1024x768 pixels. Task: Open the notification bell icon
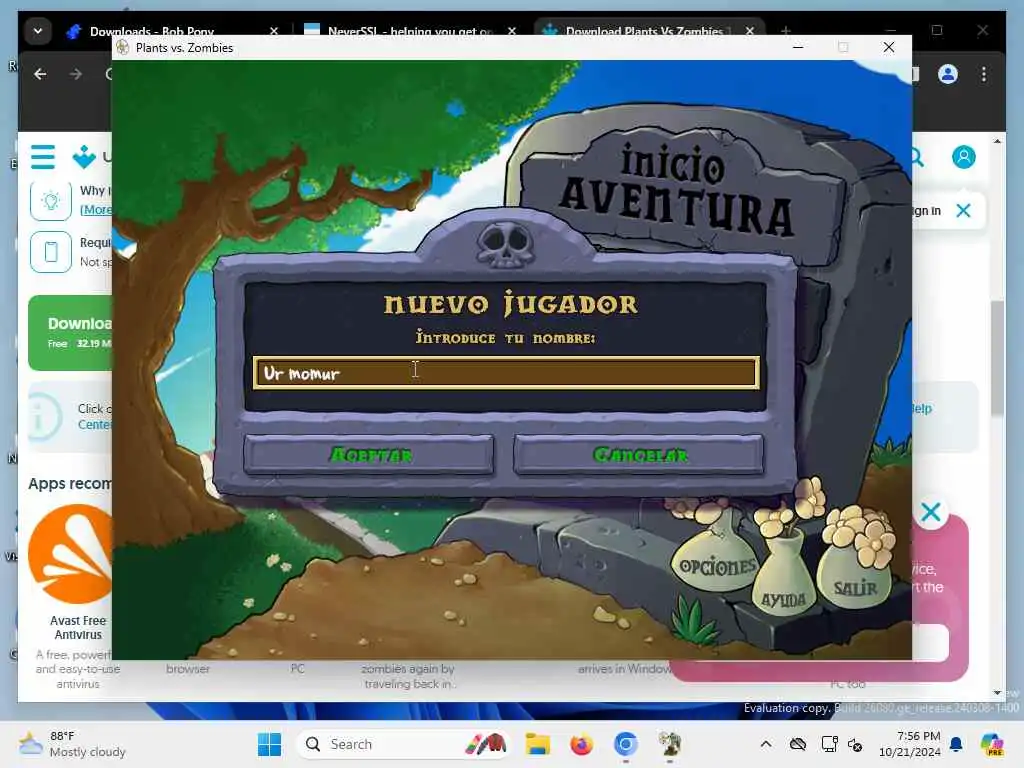(x=956, y=744)
